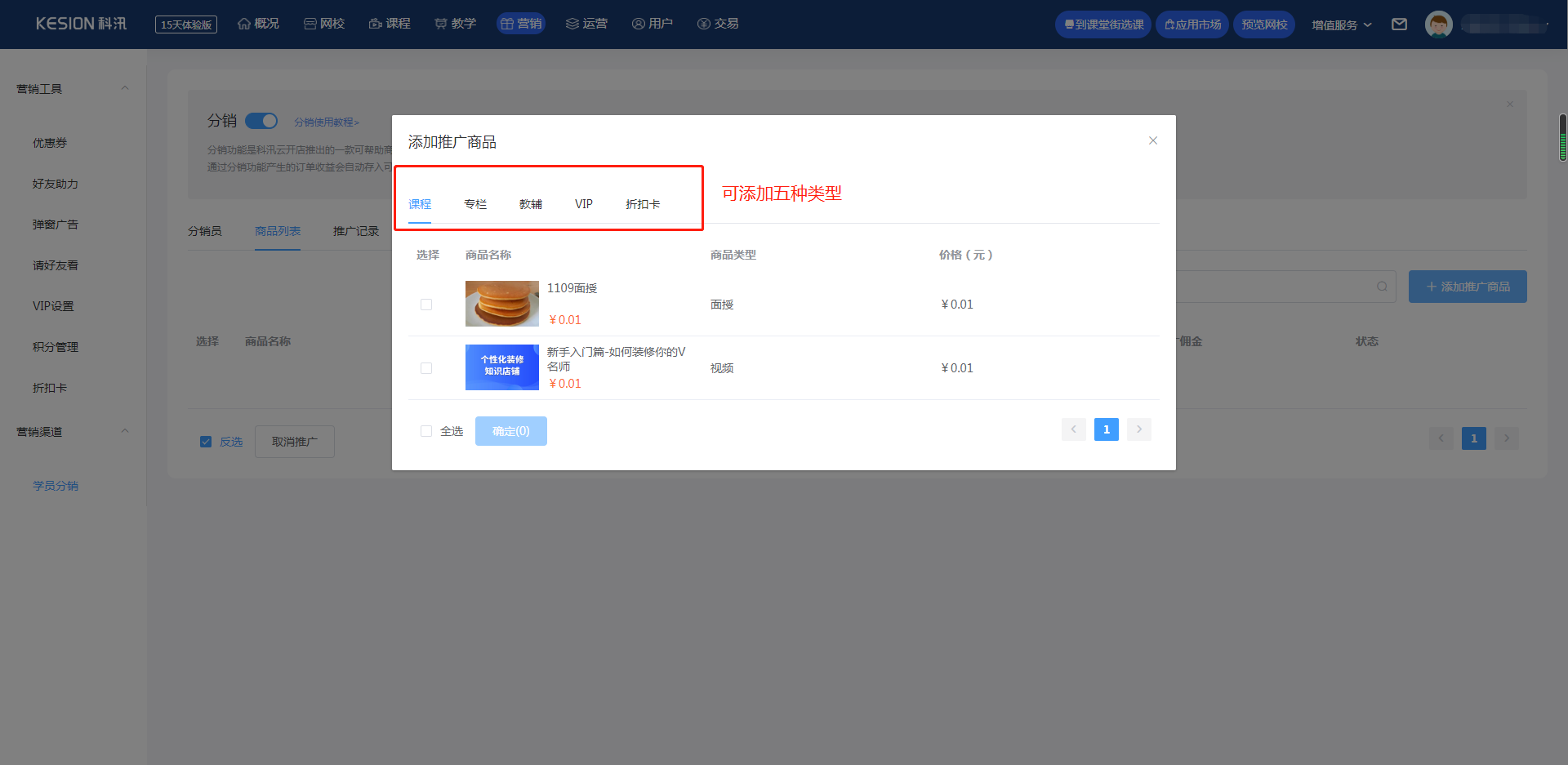
Task: Open the 教学 nav item
Action: click(455, 24)
